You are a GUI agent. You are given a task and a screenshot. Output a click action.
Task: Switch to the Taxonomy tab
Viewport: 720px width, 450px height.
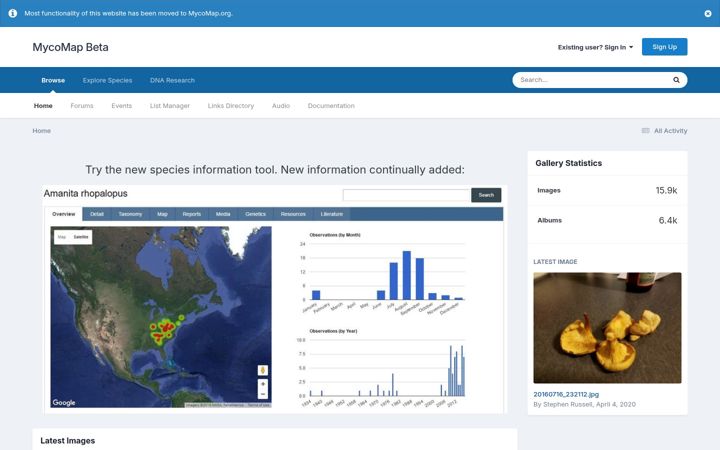[x=130, y=214]
